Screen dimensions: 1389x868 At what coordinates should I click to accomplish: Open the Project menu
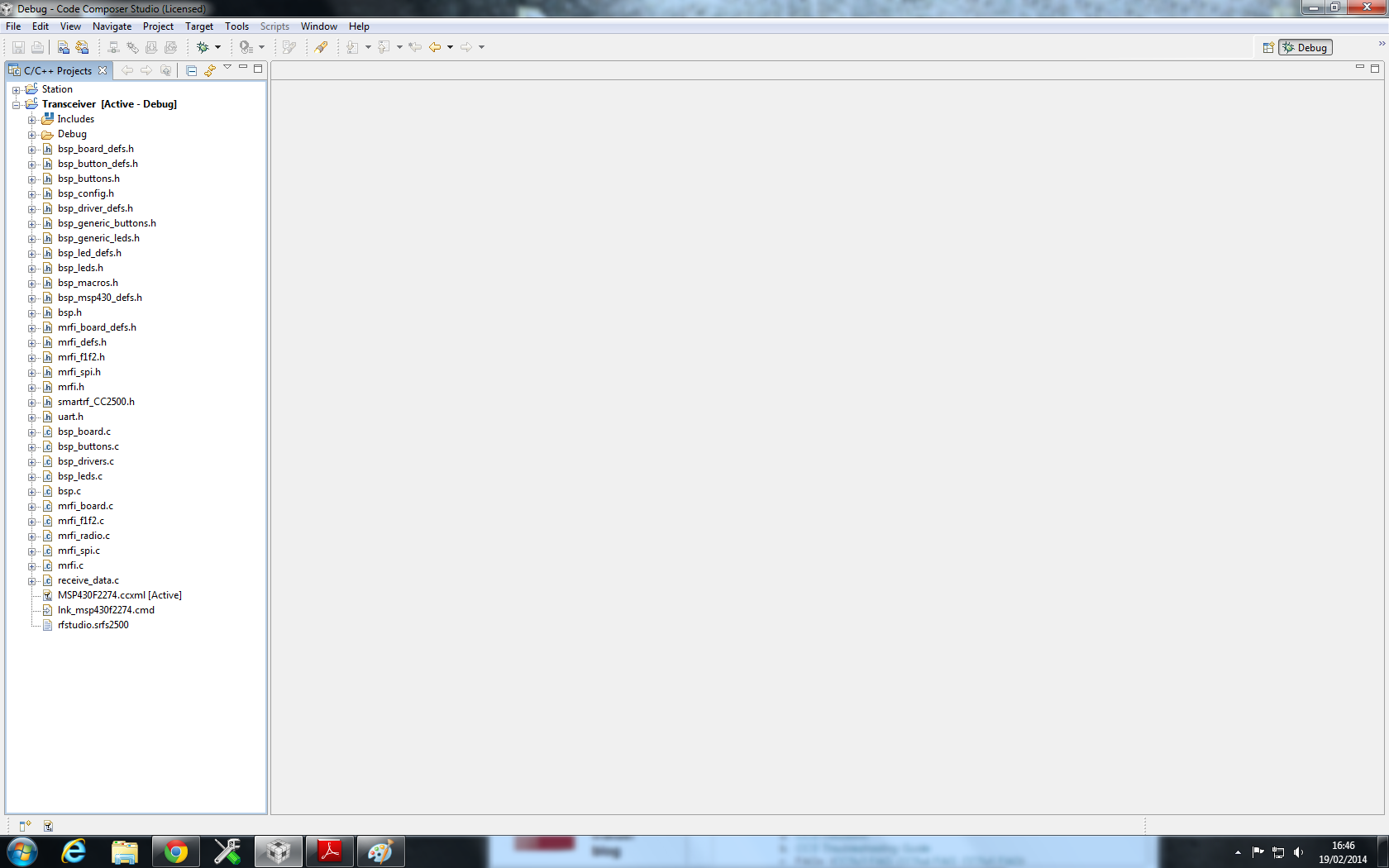pyautogui.click(x=158, y=26)
